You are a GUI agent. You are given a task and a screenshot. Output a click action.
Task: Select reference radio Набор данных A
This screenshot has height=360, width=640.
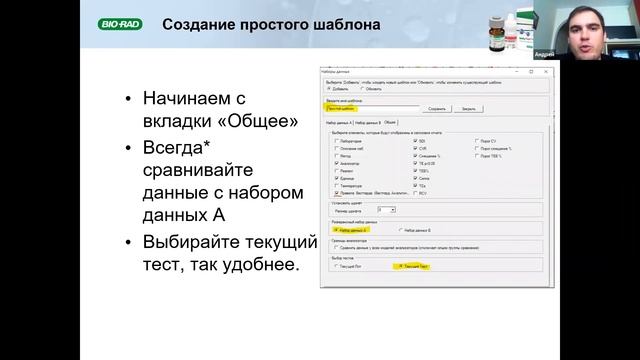coord(336,230)
